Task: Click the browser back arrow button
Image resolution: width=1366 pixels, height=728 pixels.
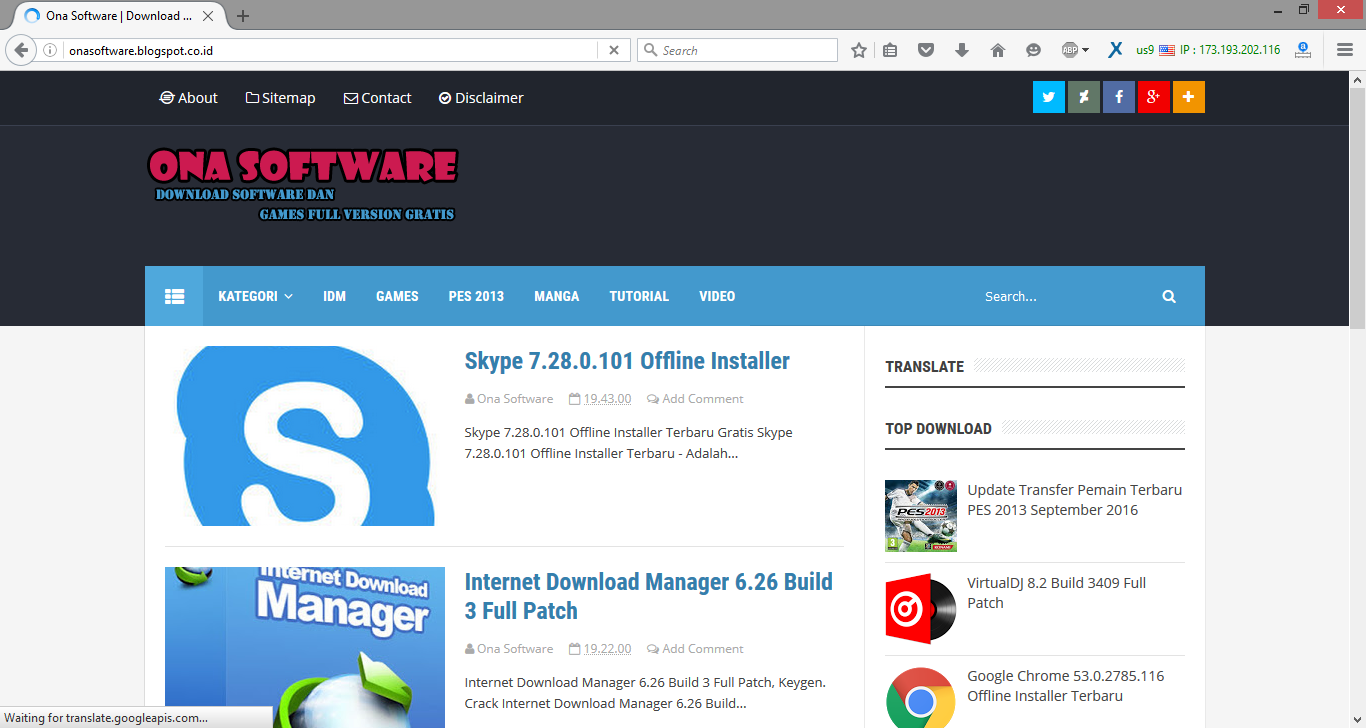Action: coord(21,50)
